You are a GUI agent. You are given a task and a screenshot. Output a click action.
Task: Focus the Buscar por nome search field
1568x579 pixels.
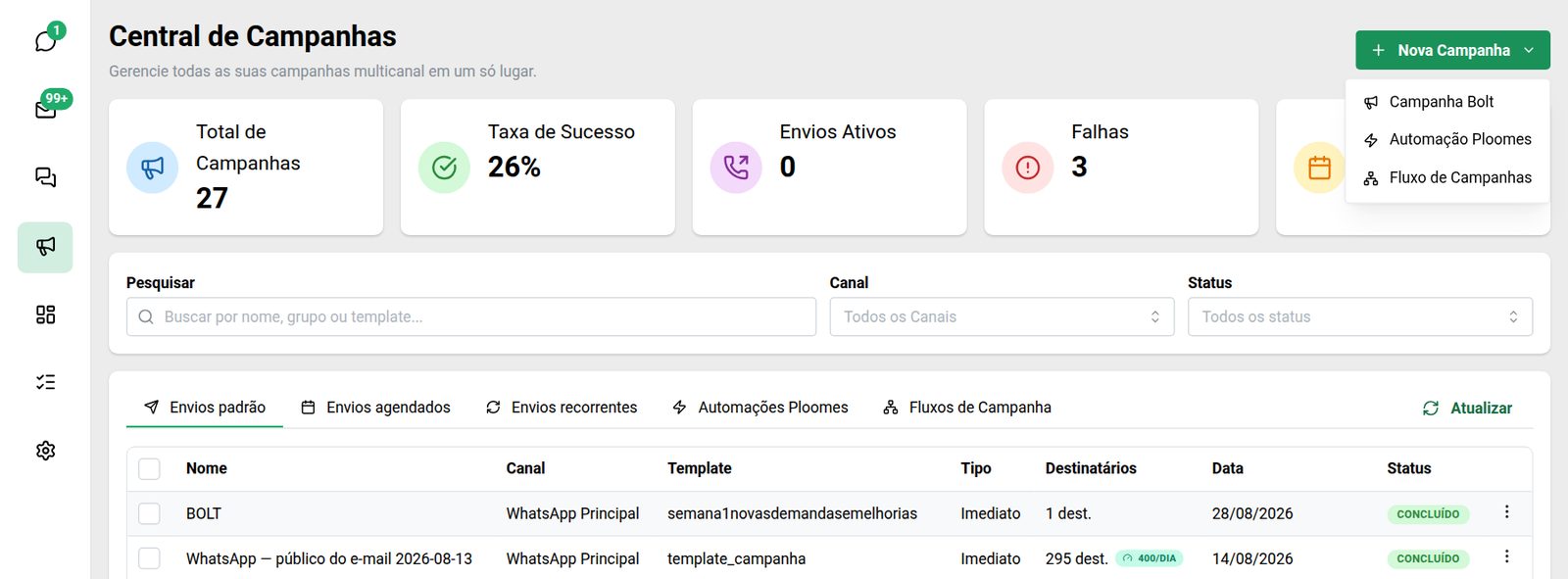[x=471, y=317]
